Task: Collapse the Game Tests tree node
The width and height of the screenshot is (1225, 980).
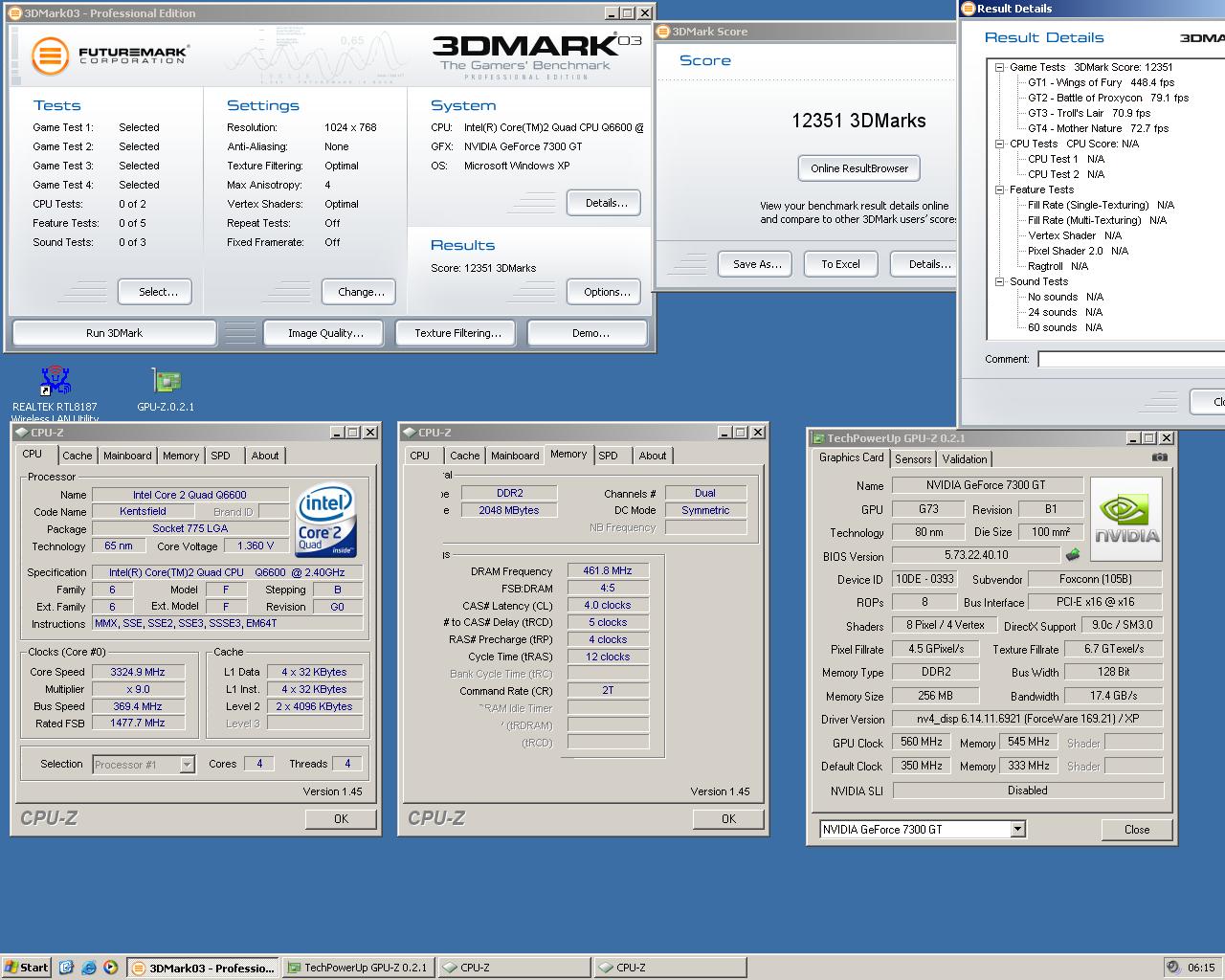Action: [999, 67]
